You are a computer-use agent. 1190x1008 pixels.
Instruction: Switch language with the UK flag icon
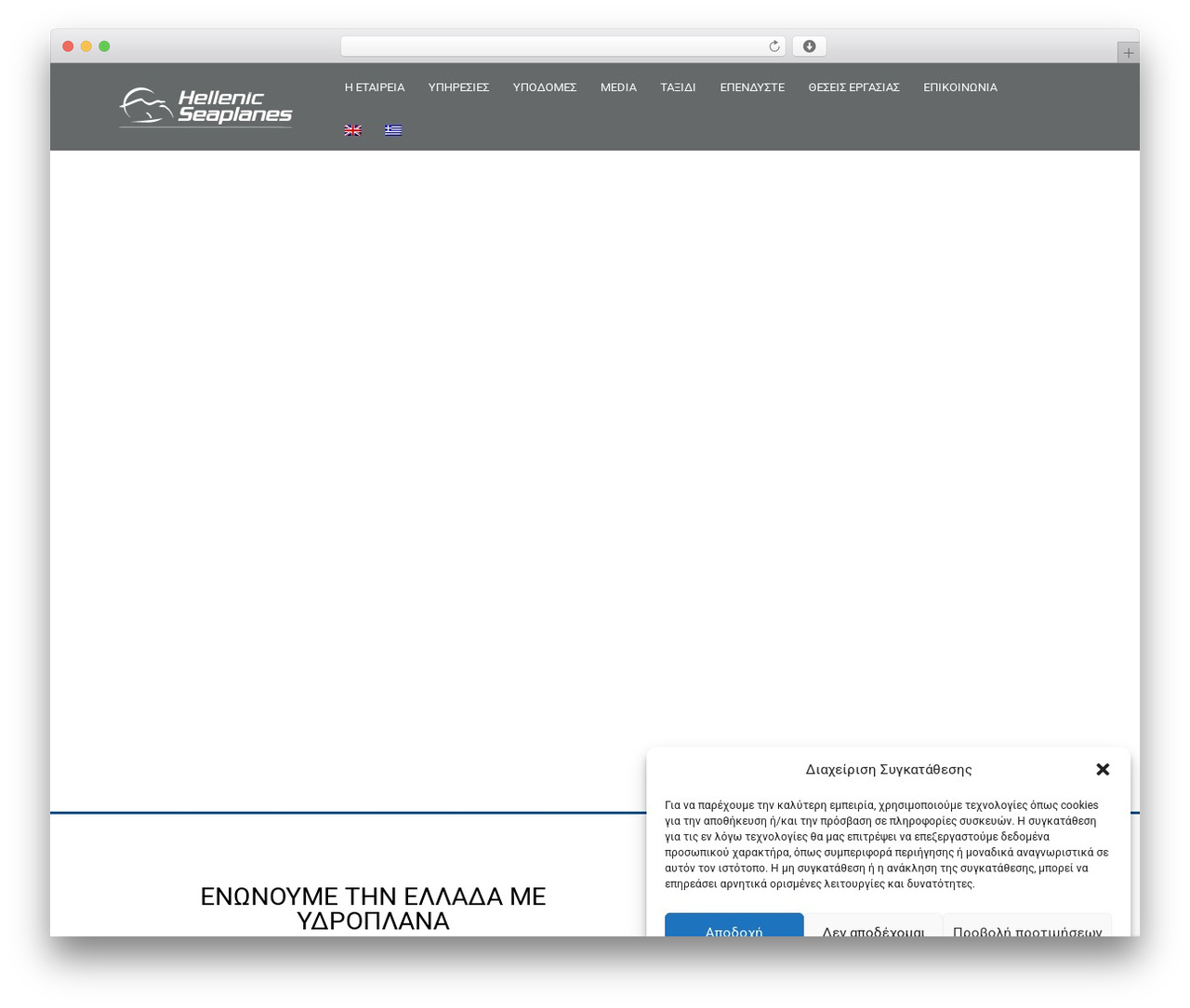pyautogui.click(x=352, y=130)
